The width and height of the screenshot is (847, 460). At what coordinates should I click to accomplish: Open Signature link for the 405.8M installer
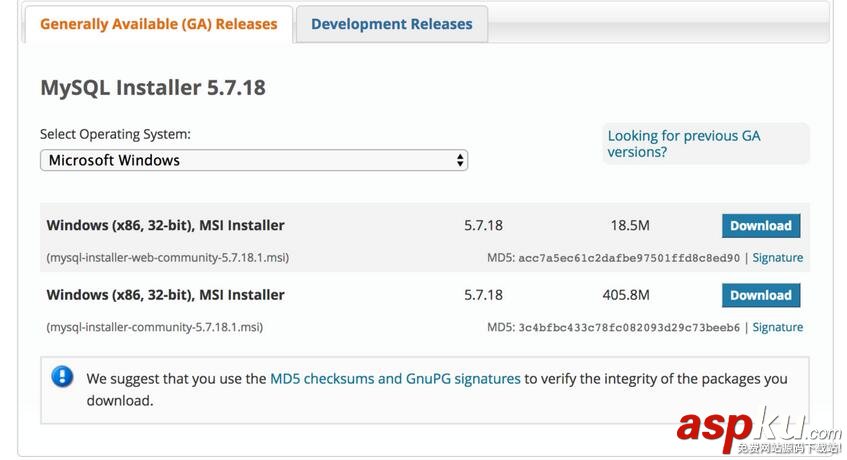click(x=778, y=327)
